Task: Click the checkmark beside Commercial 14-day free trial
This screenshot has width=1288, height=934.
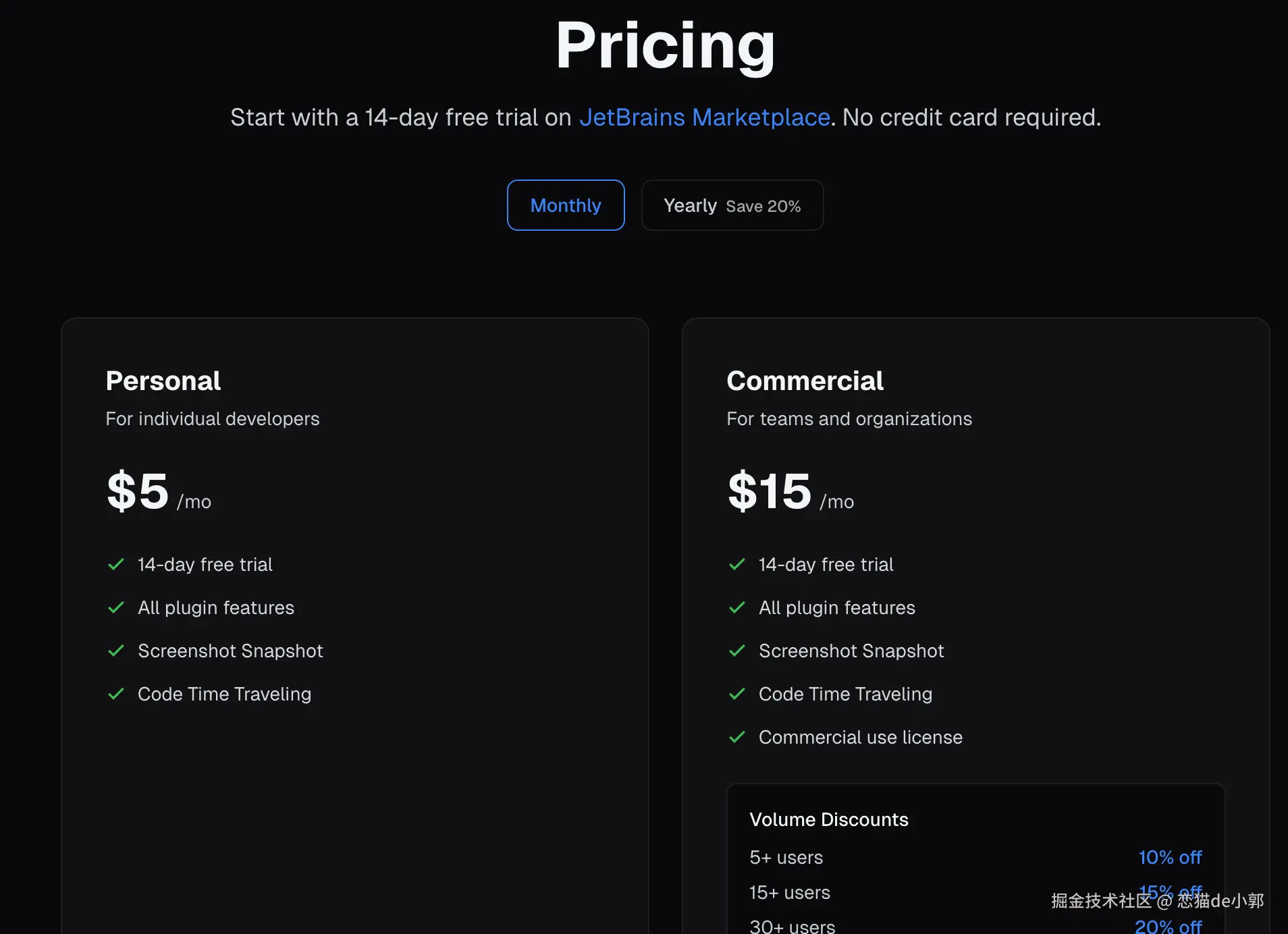Action: (x=737, y=564)
